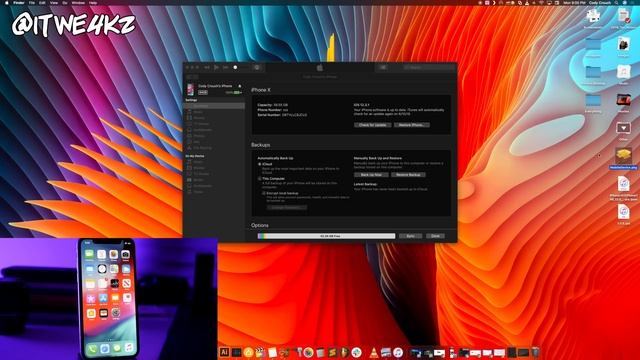This screenshot has width=640, height=360.
Task: Select Tones under On My Device
Action: tap(215, 192)
